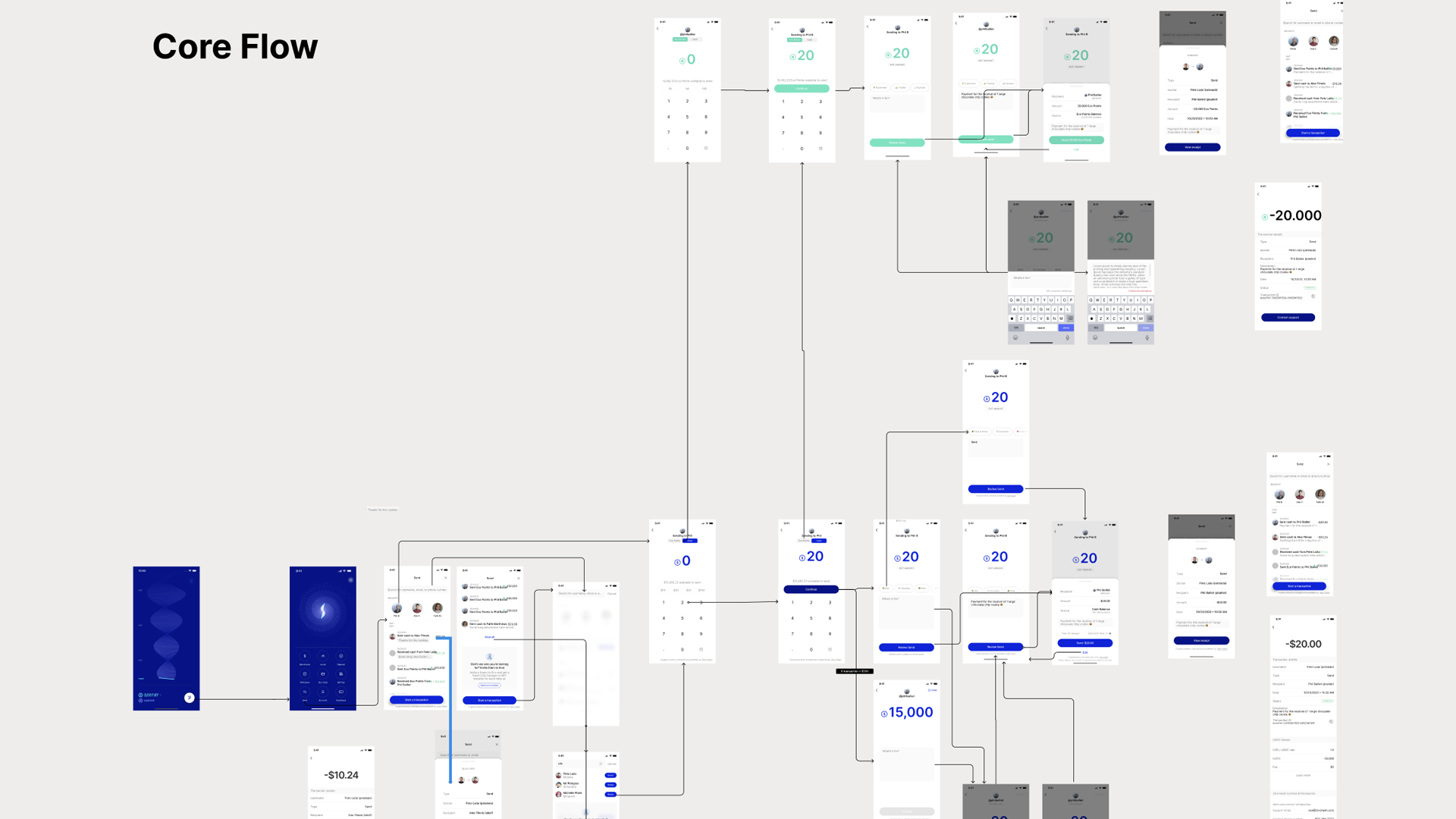1456x819 pixels.
Task: Click the View receipt button on top summary sheet
Action: coord(1192,147)
